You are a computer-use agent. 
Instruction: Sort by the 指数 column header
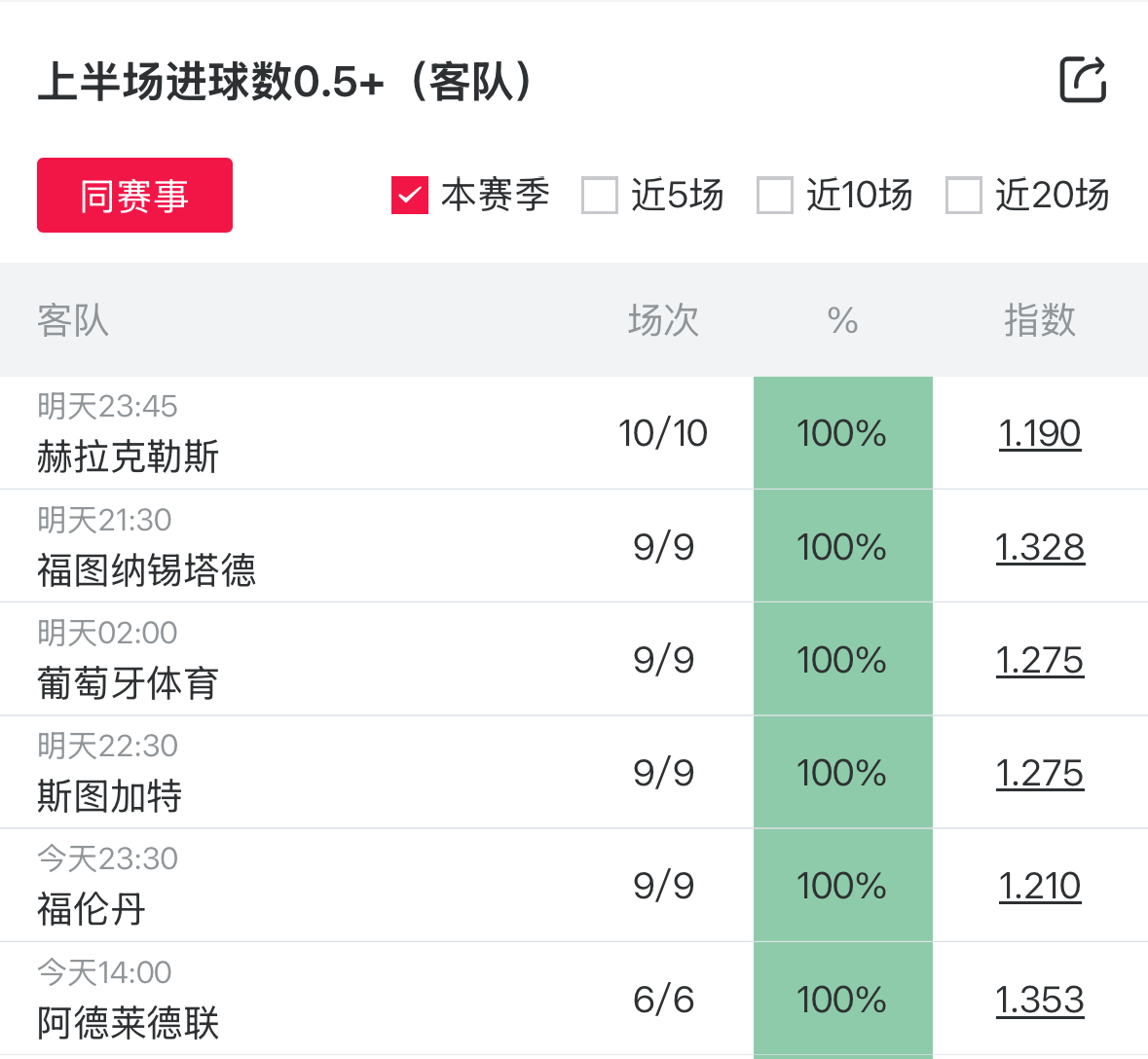point(1039,320)
